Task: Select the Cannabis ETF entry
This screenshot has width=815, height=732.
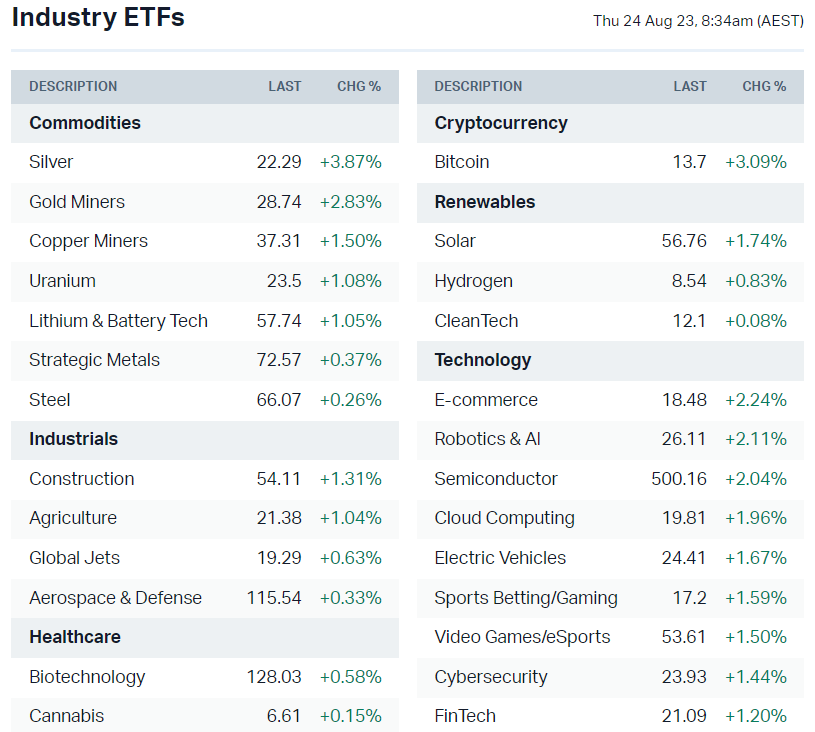Action: (66, 716)
